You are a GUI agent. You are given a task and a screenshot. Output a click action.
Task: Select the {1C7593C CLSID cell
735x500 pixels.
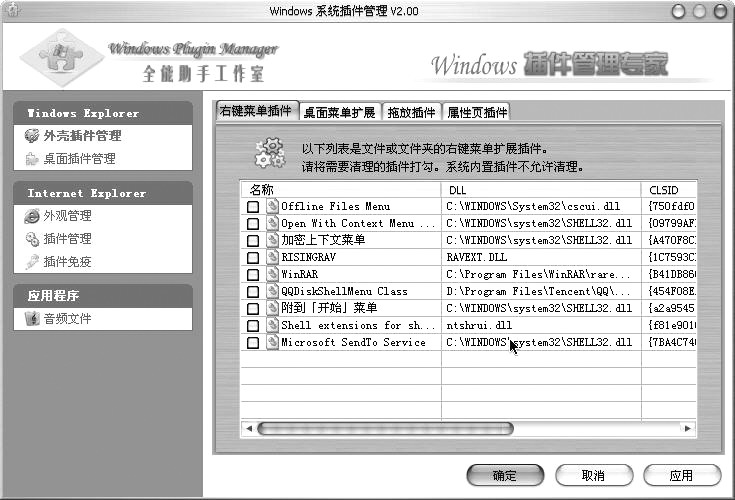(669, 257)
